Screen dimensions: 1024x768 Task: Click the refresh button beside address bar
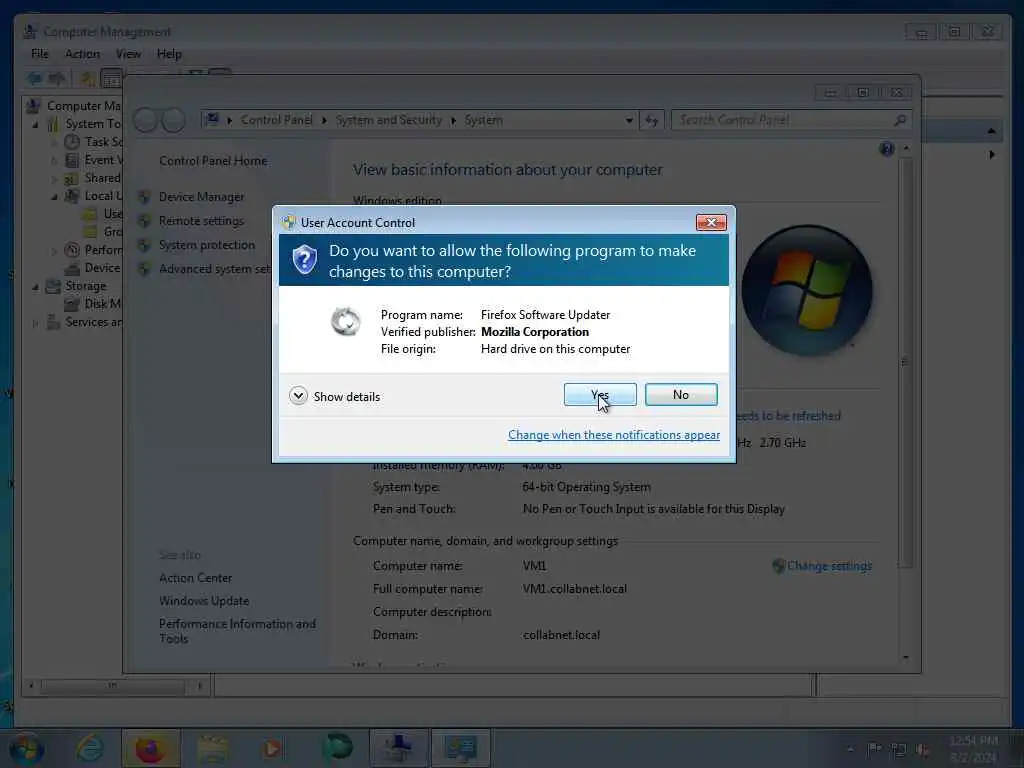[x=651, y=120]
